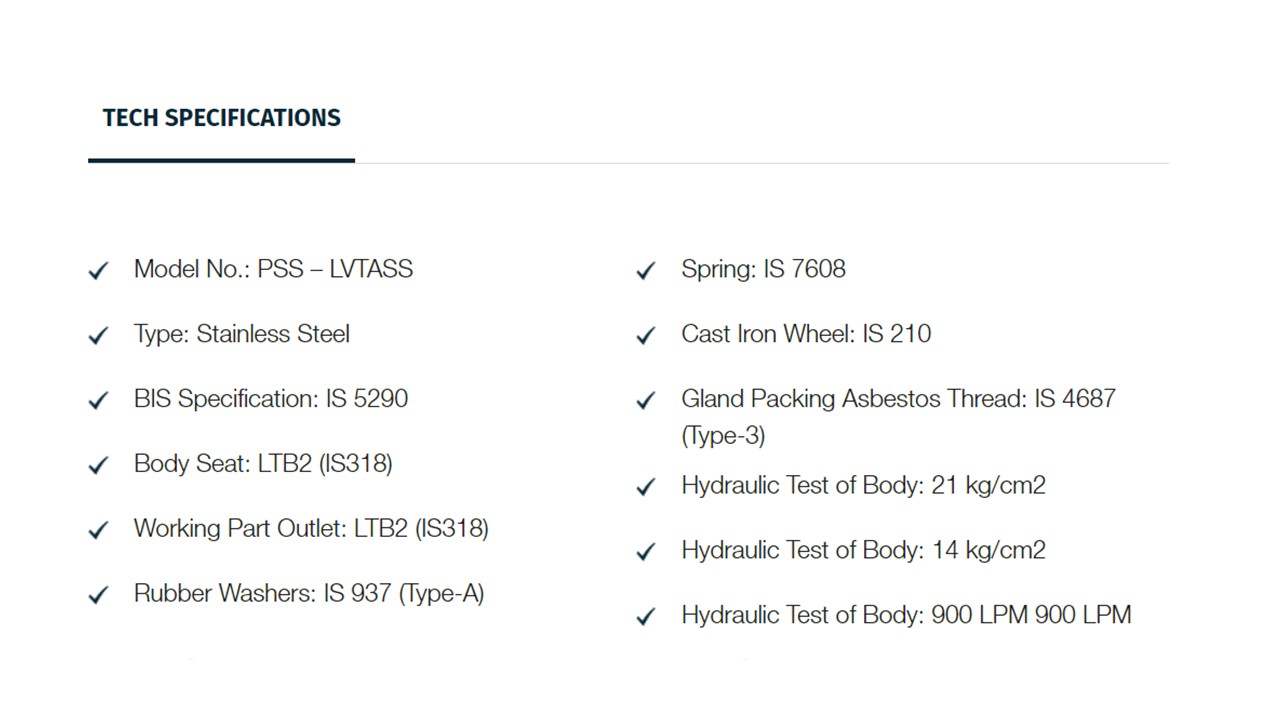Click checkmark icon beside Type: Stainless Steel
1280x720 pixels.
98,336
